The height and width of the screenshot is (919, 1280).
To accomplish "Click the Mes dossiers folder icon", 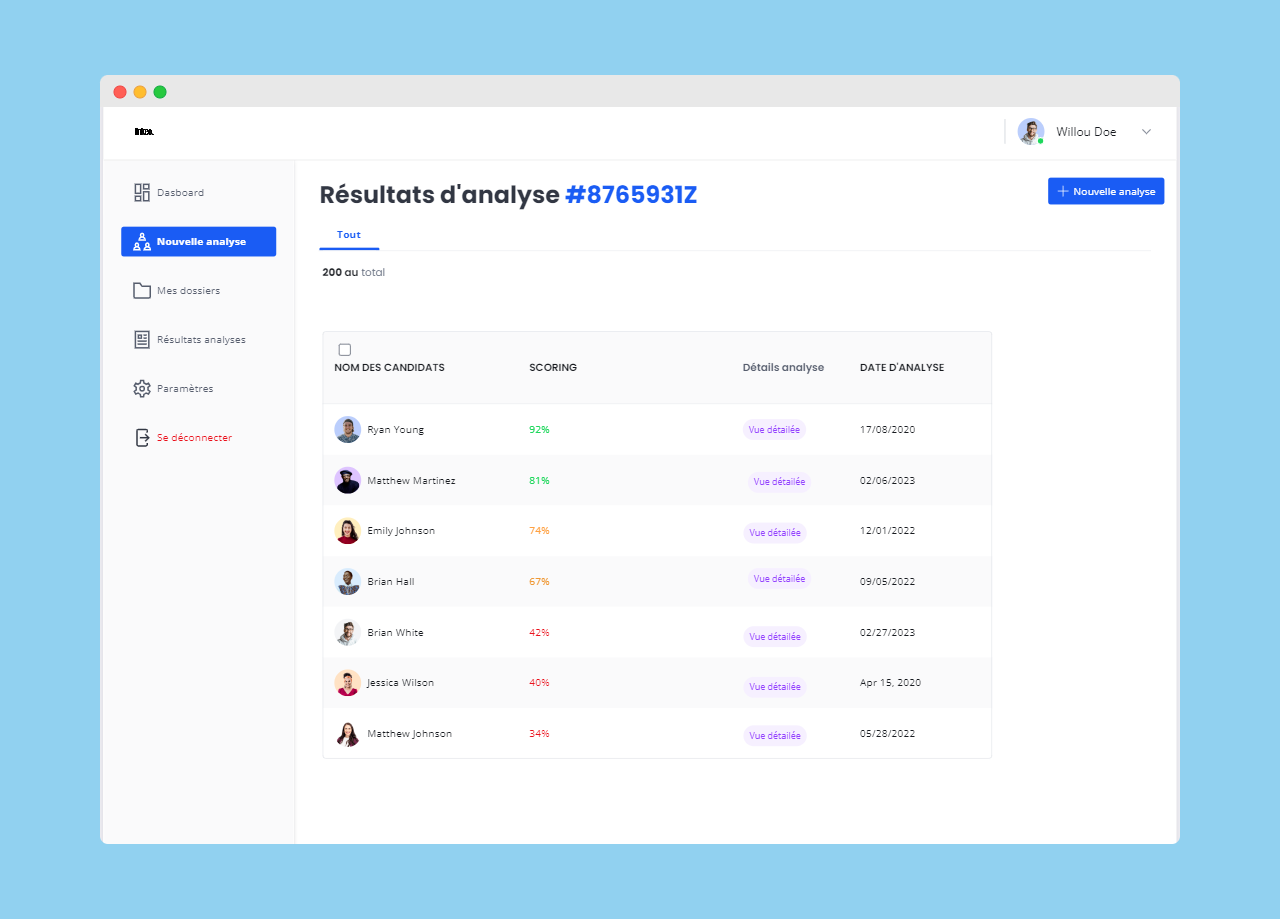I will click(x=142, y=290).
